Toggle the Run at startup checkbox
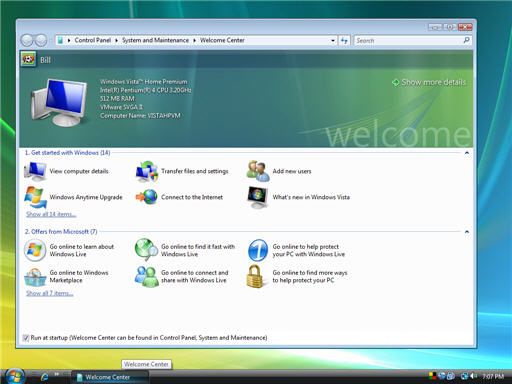 pyautogui.click(x=26, y=338)
